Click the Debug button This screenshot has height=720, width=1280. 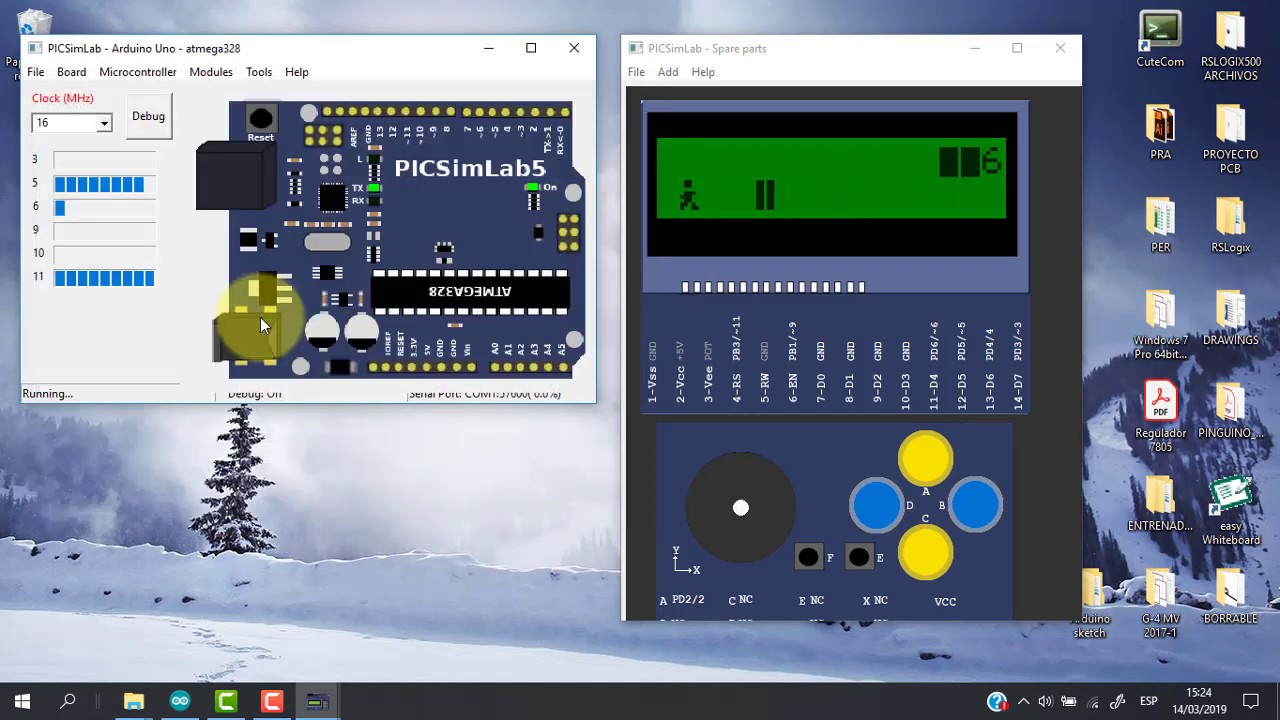click(148, 117)
